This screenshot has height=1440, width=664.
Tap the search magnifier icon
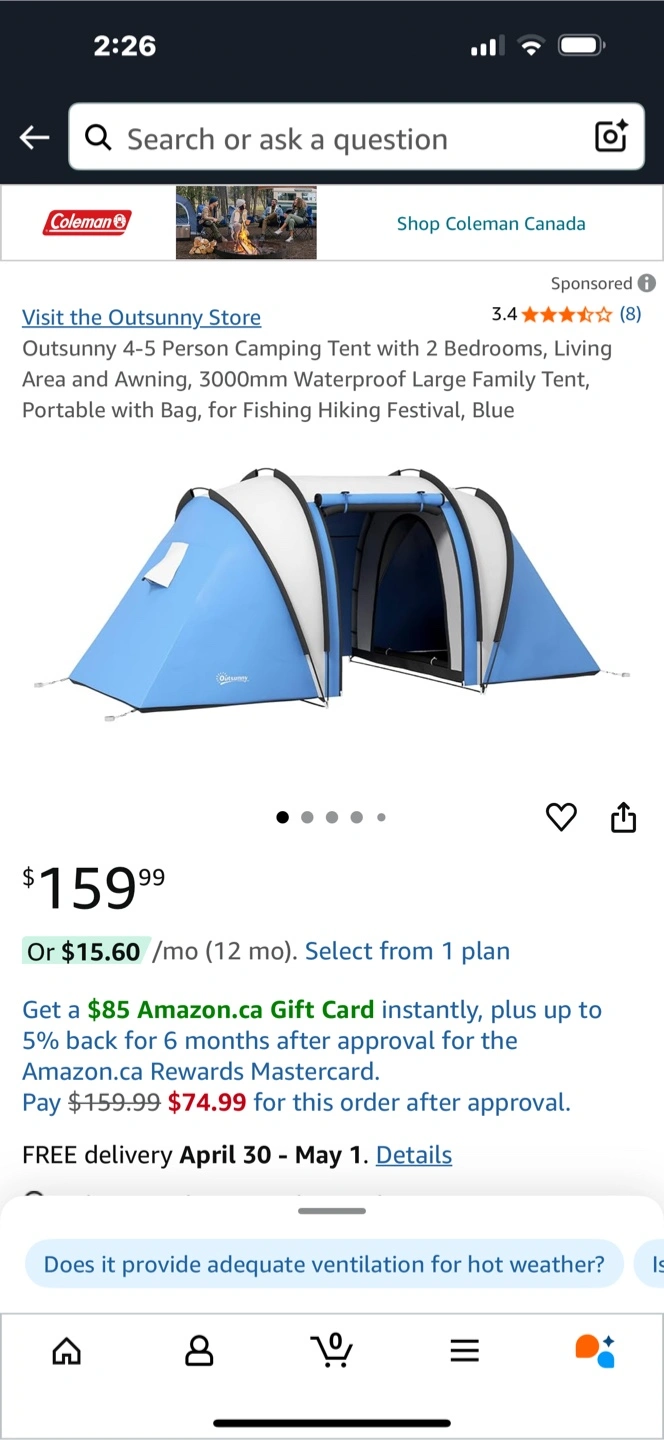pos(98,137)
